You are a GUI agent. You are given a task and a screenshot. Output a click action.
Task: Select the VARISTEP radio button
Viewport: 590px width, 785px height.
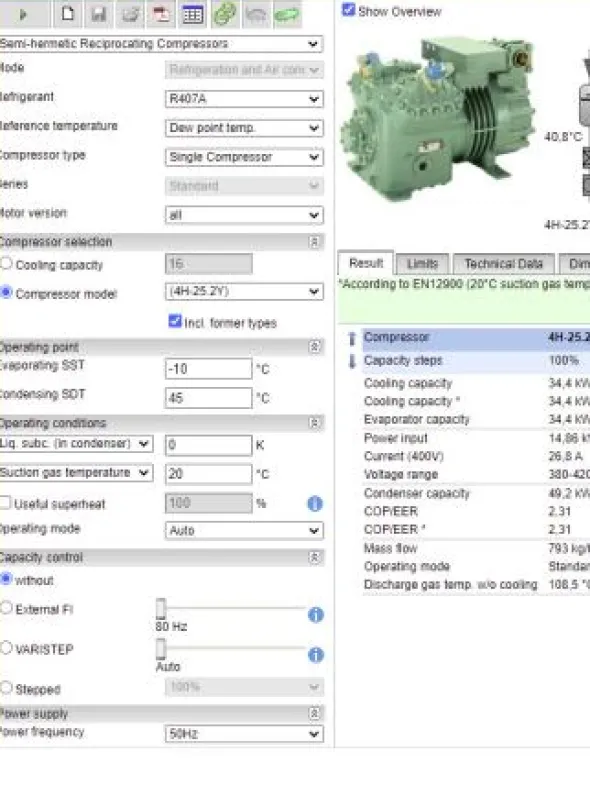click(6, 648)
